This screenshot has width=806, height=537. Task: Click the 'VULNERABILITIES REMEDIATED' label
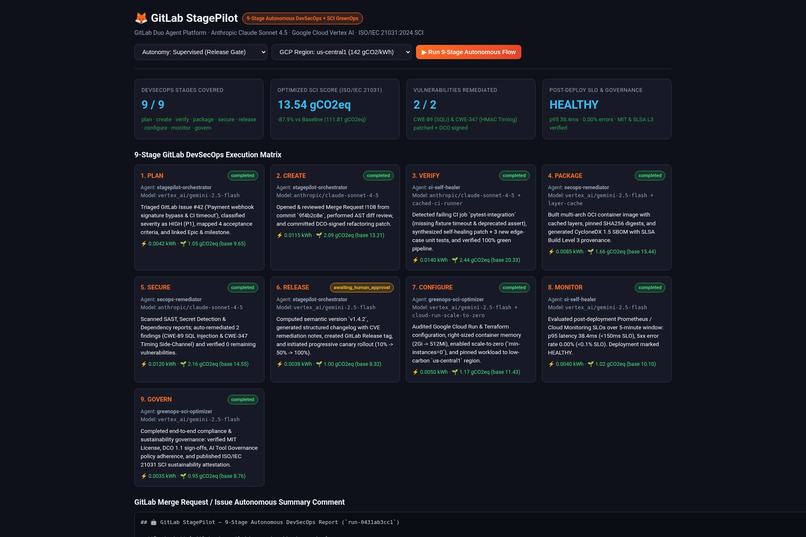(x=455, y=90)
